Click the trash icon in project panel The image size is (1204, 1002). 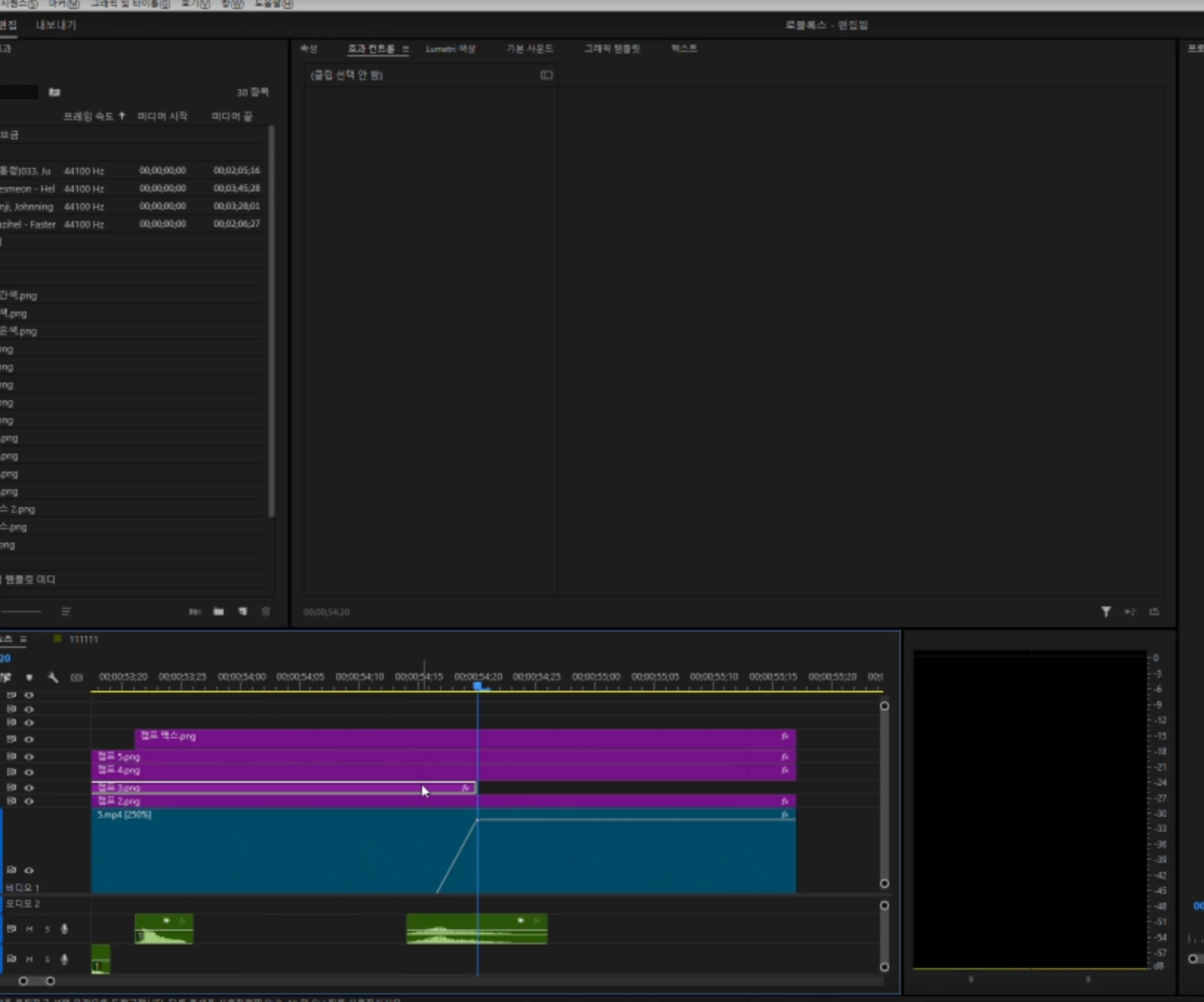[x=265, y=611]
